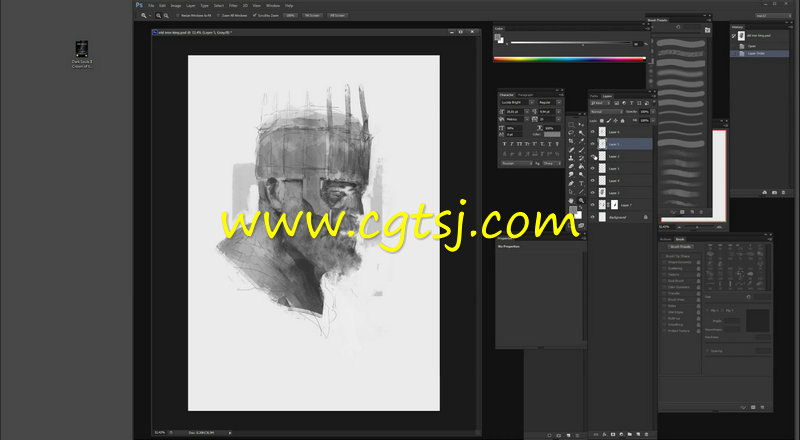This screenshot has height=440, width=800.
Task: Select the Crop tool
Action: pyautogui.click(x=571, y=141)
